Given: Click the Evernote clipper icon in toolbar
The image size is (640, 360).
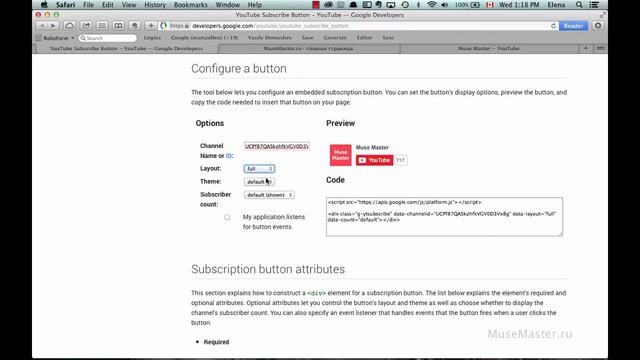Looking at the screenshot, I should coord(134,26).
